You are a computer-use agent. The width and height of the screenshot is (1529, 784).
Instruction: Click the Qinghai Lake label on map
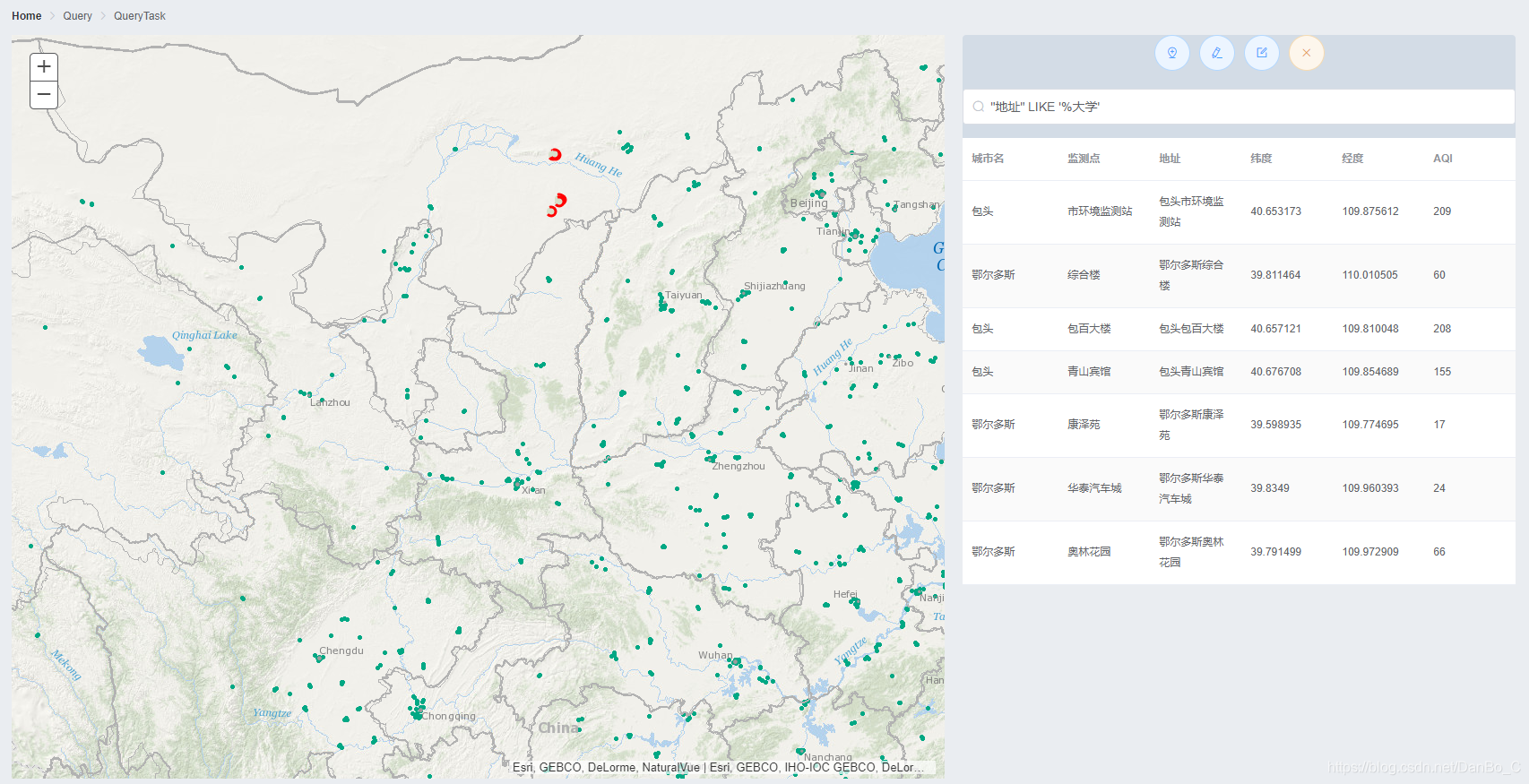click(204, 335)
